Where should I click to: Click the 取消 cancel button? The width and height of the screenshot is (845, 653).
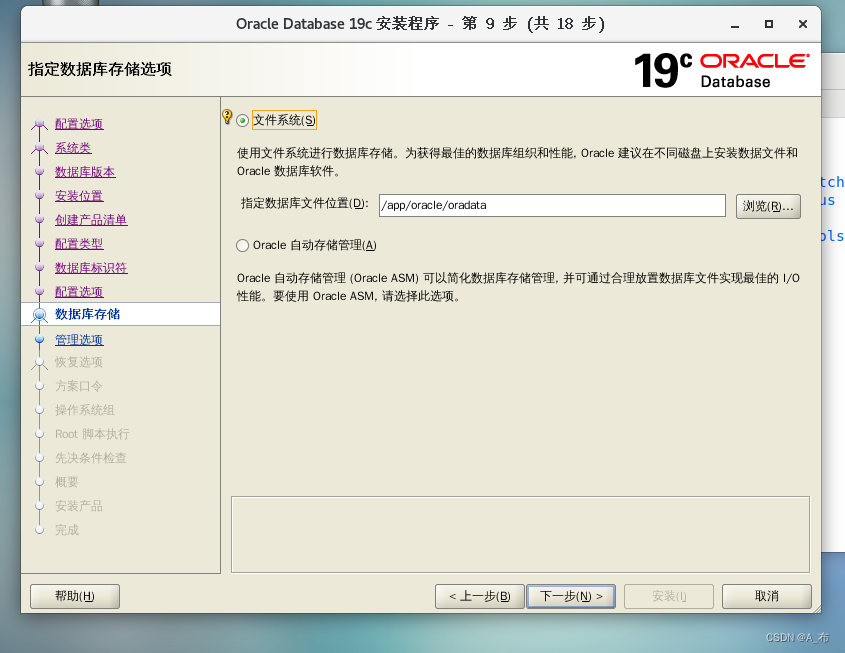pyautogui.click(x=766, y=596)
